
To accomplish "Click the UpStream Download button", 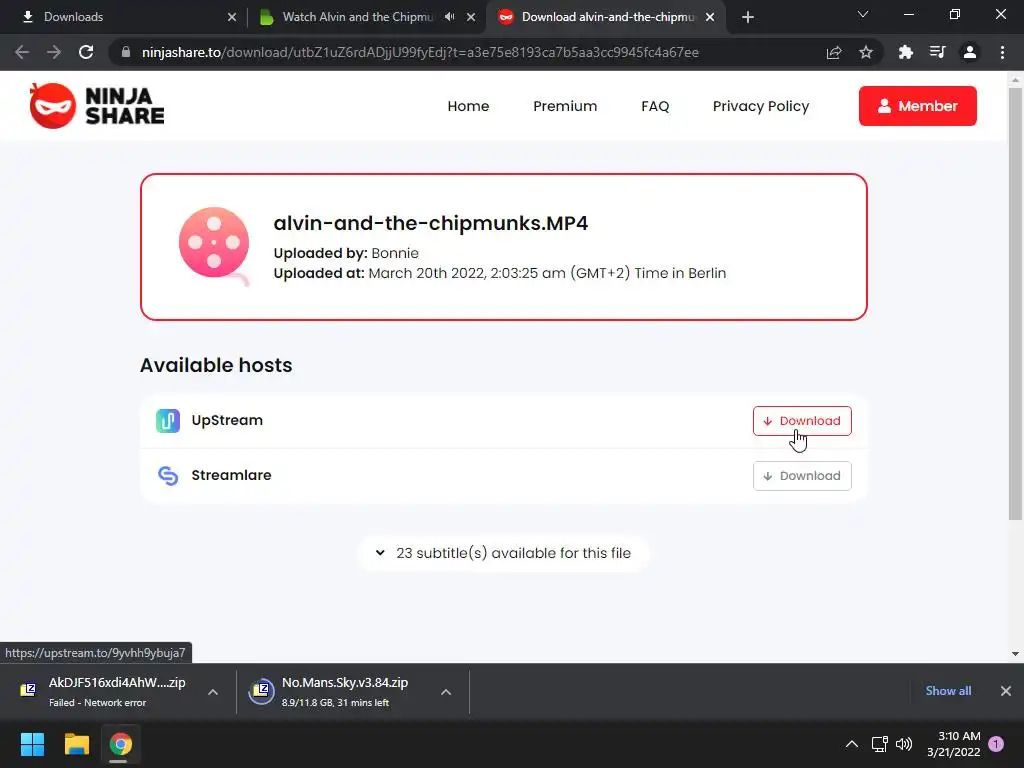I will pyautogui.click(x=802, y=421).
